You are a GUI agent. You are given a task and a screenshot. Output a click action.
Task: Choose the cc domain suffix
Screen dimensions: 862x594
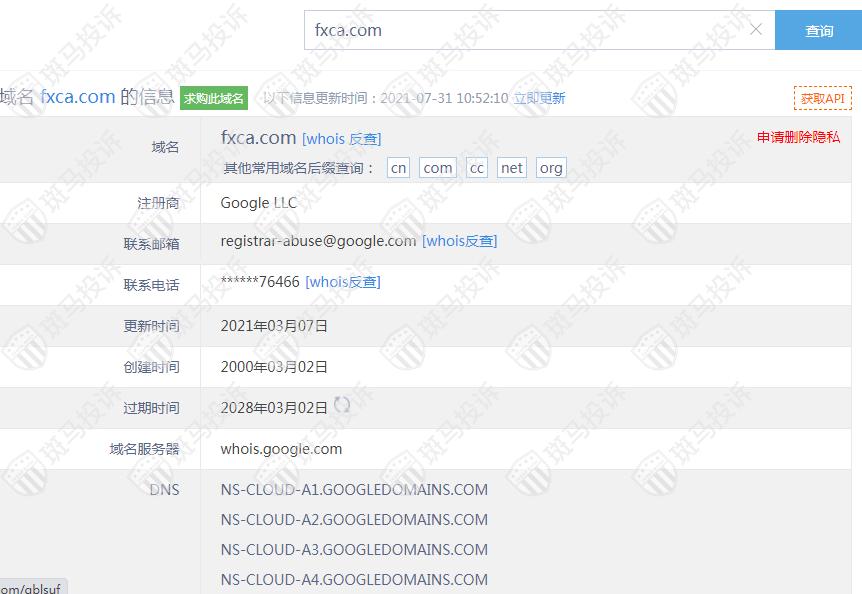tap(477, 168)
